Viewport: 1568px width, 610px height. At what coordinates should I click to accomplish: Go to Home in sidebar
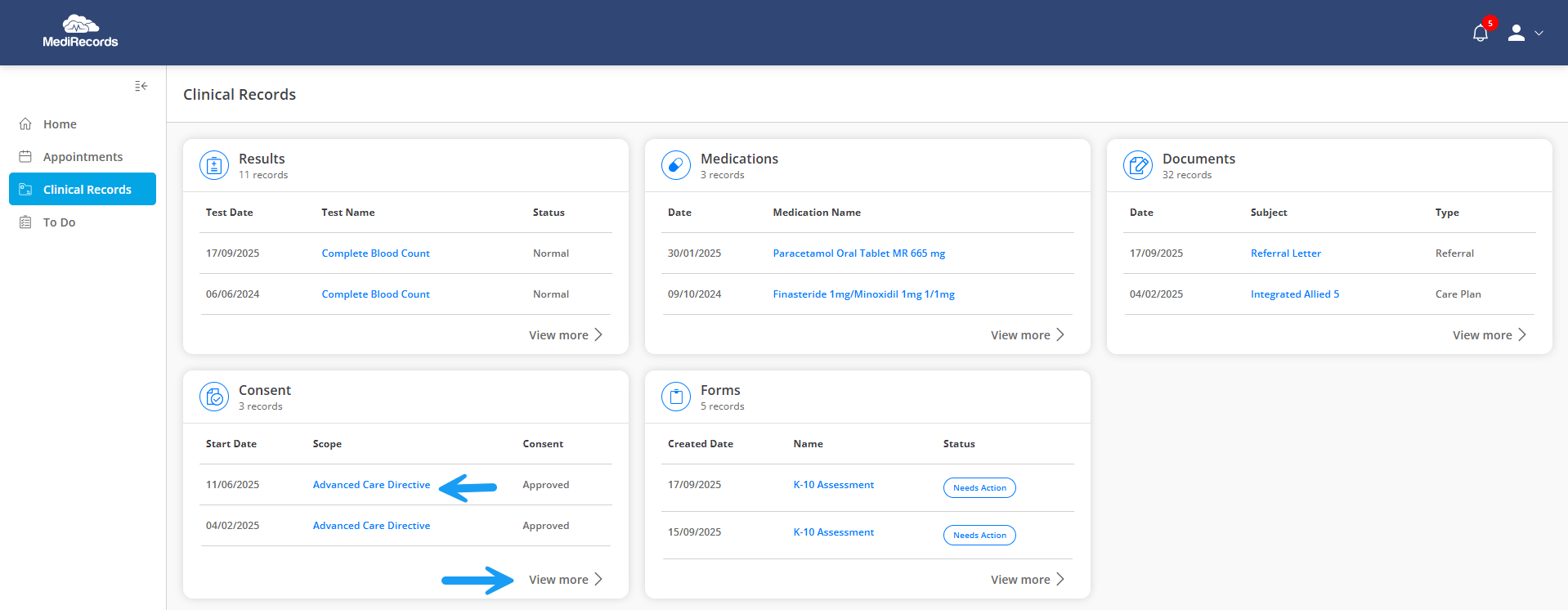click(x=60, y=124)
